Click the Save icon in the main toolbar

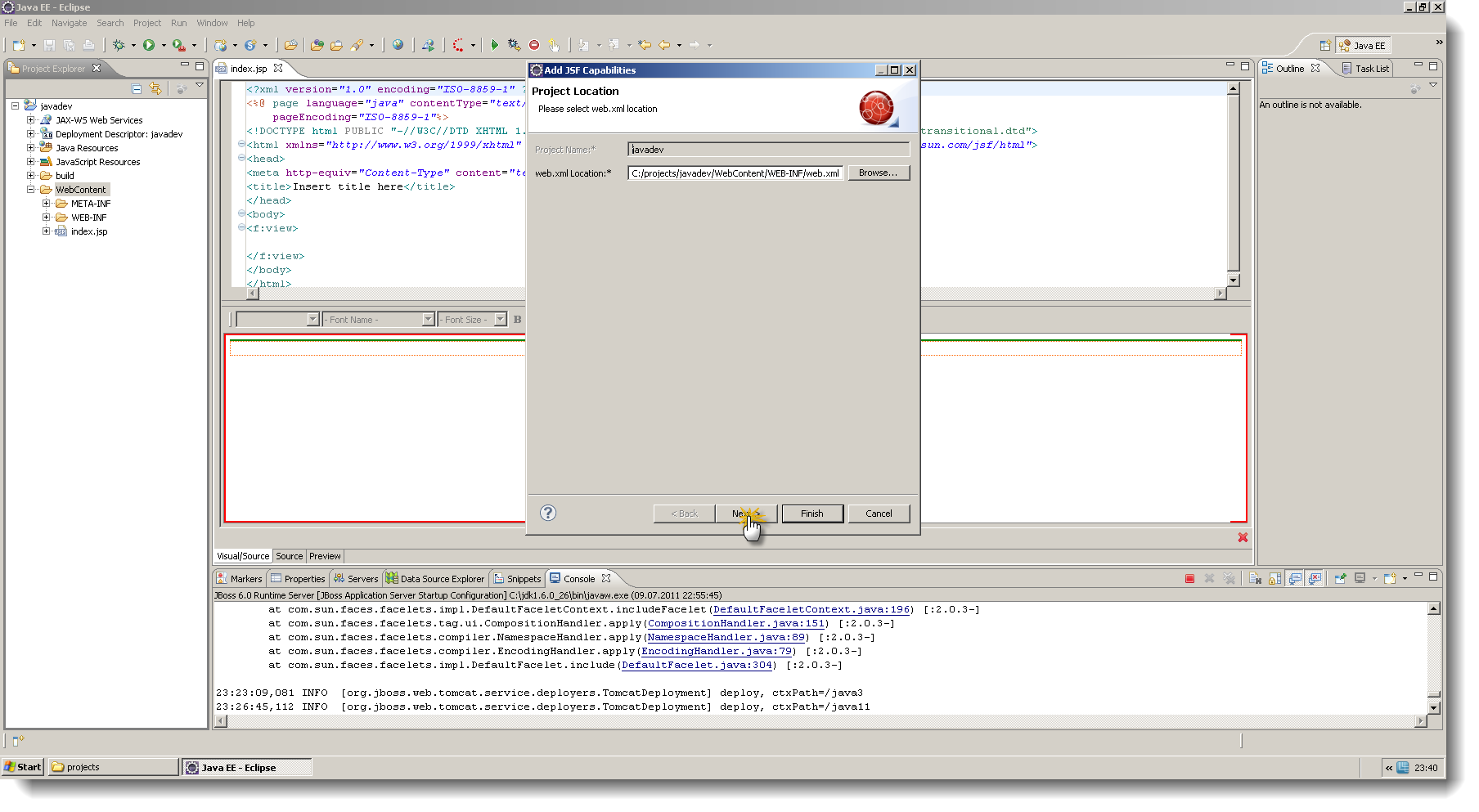(x=48, y=45)
